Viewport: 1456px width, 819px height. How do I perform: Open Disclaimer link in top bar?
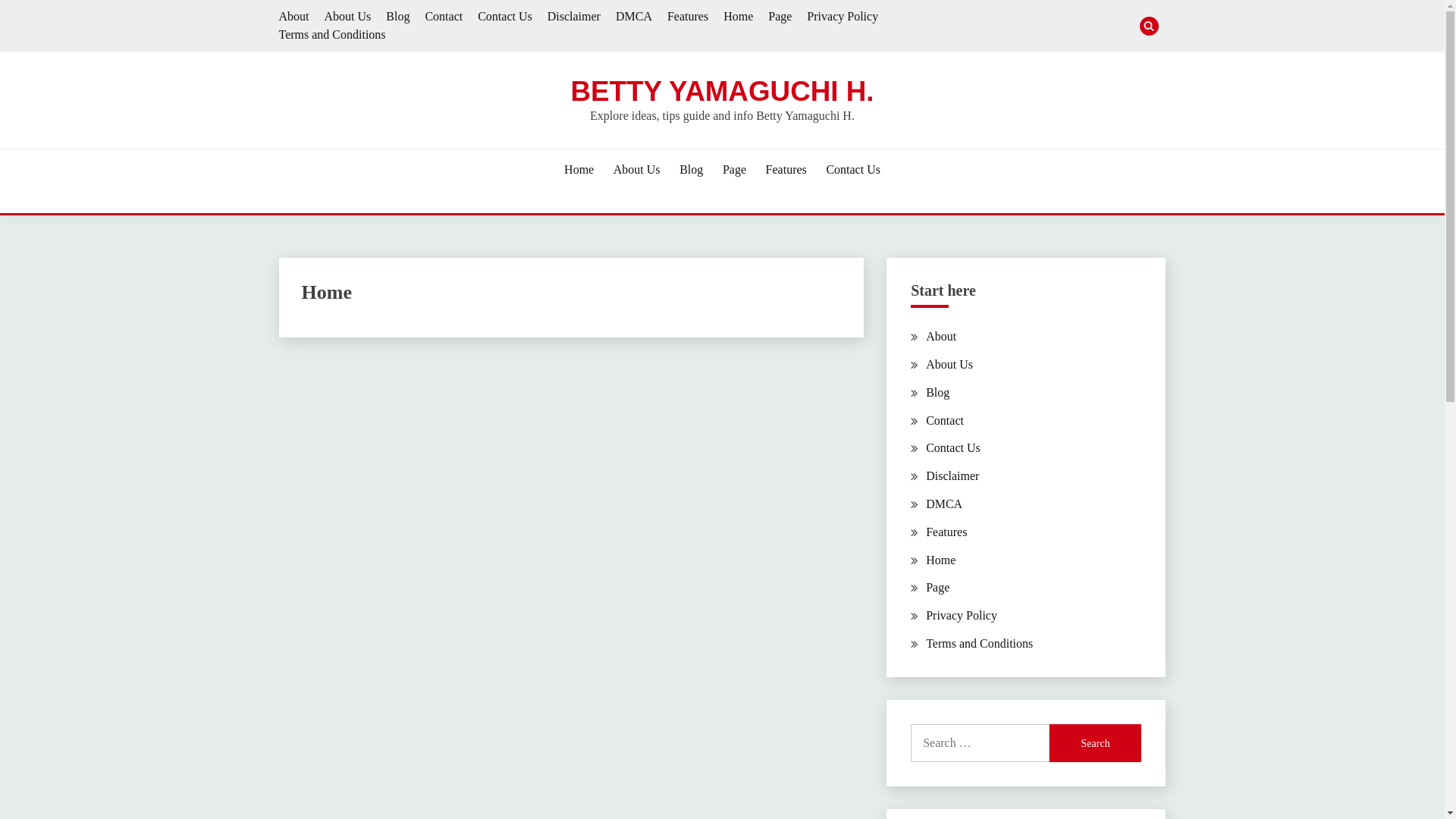tap(574, 17)
